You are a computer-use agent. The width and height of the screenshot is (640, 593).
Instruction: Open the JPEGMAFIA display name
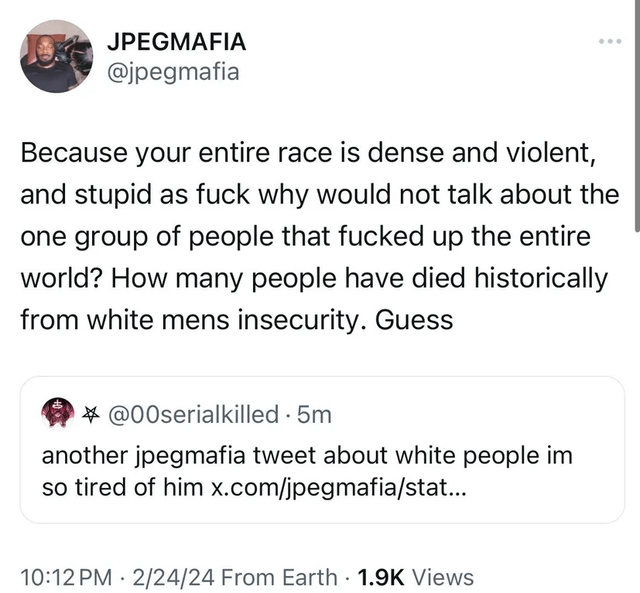pos(176,42)
